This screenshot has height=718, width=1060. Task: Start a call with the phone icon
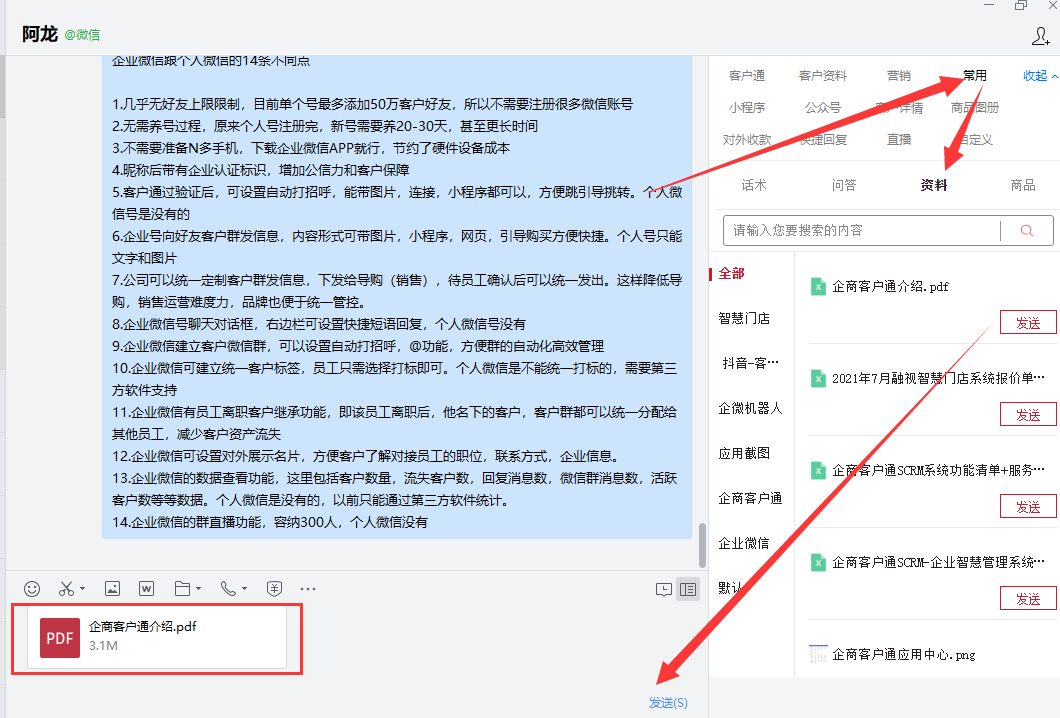(228, 589)
